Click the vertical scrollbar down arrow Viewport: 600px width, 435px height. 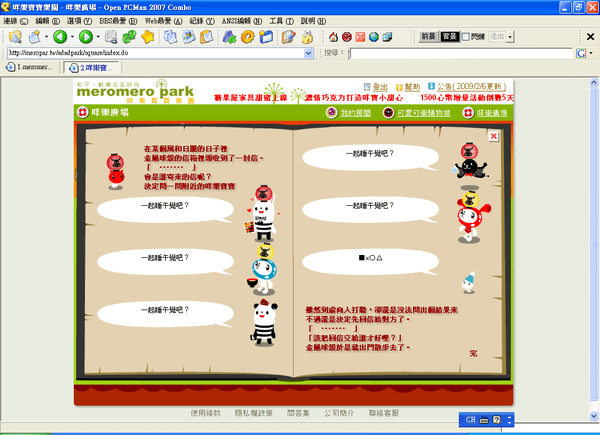tap(593, 415)
